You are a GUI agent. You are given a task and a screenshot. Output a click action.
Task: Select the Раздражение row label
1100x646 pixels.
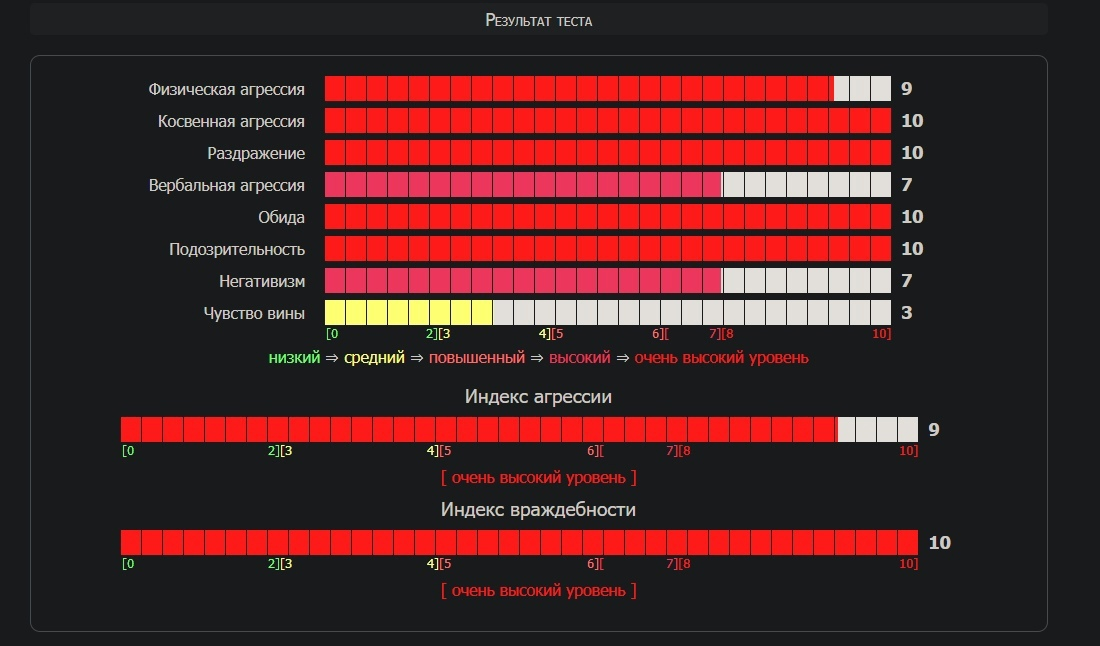(256, 153)
